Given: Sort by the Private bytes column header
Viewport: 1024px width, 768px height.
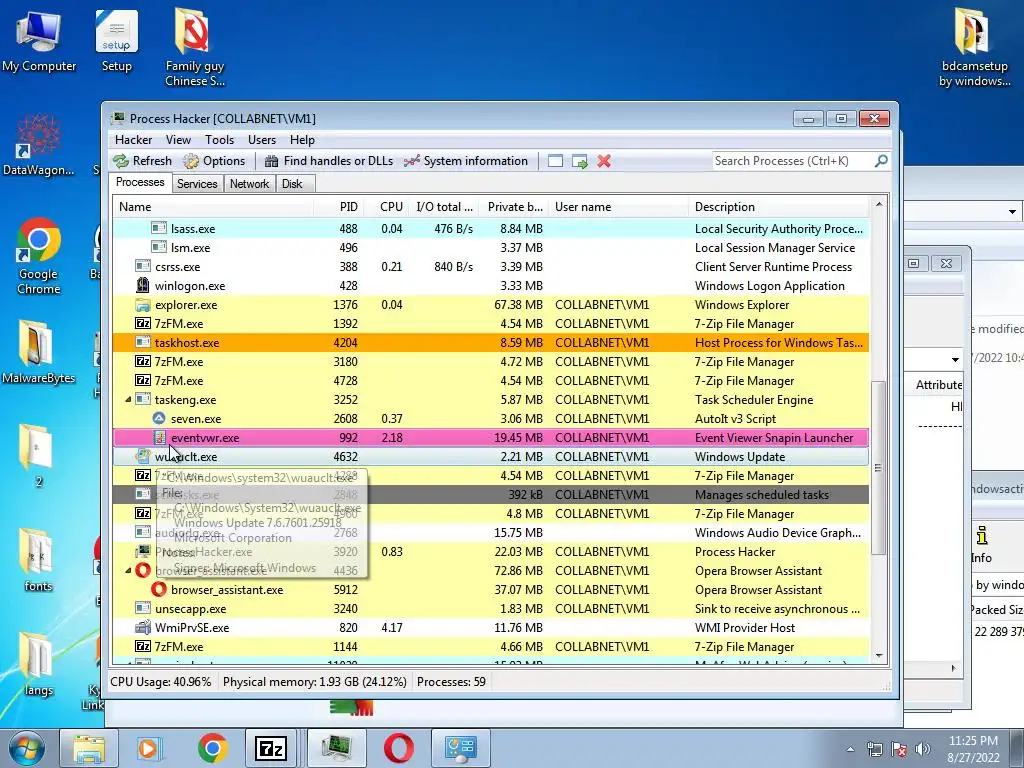Looking at the screenshot, I should (x=513, y=207).
